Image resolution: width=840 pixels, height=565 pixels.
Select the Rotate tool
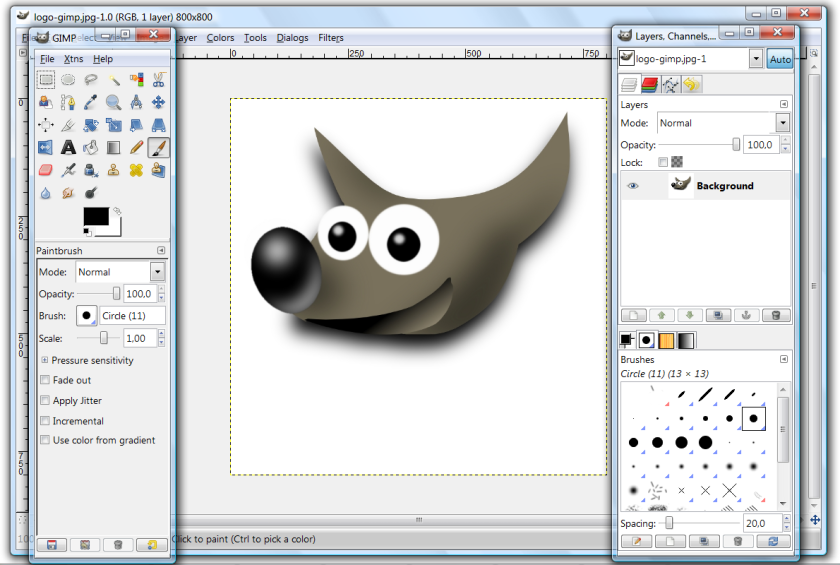(x=91, y=125)
